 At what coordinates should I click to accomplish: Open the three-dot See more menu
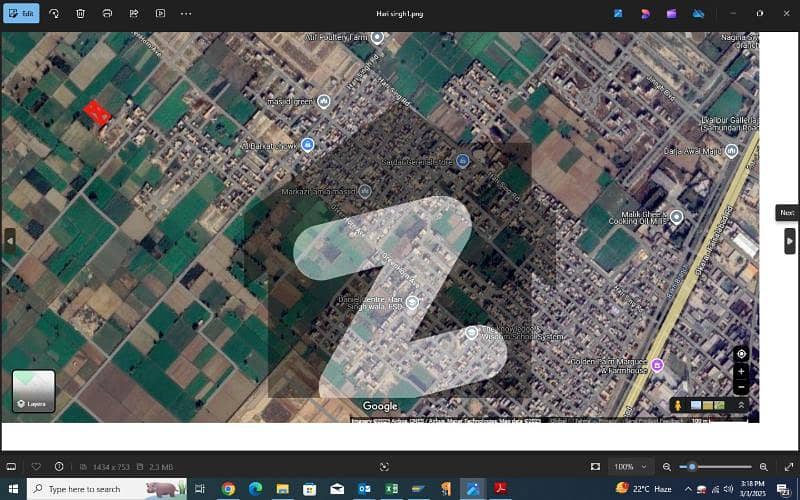(x=186, y=14)
